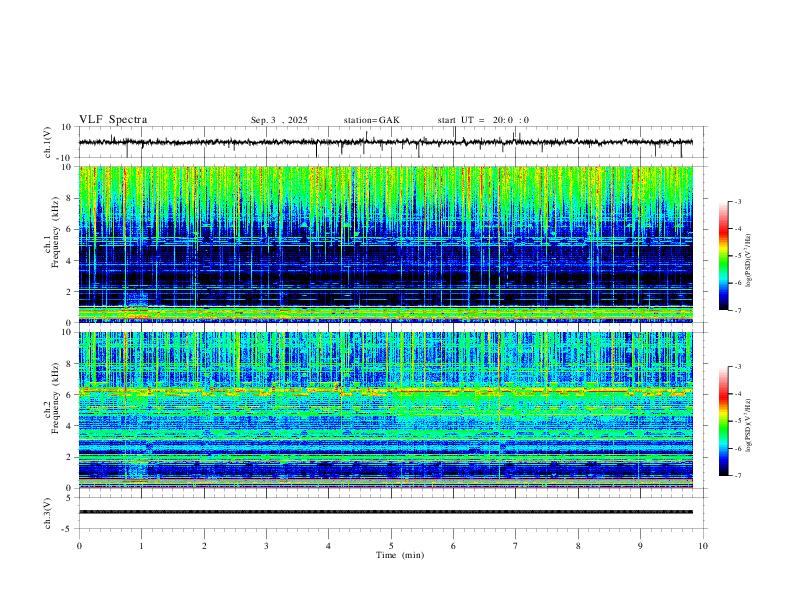Click time axis tick label "1"
Image resolution: width=792 pixels, height=612 pixels.
(141, 546)
